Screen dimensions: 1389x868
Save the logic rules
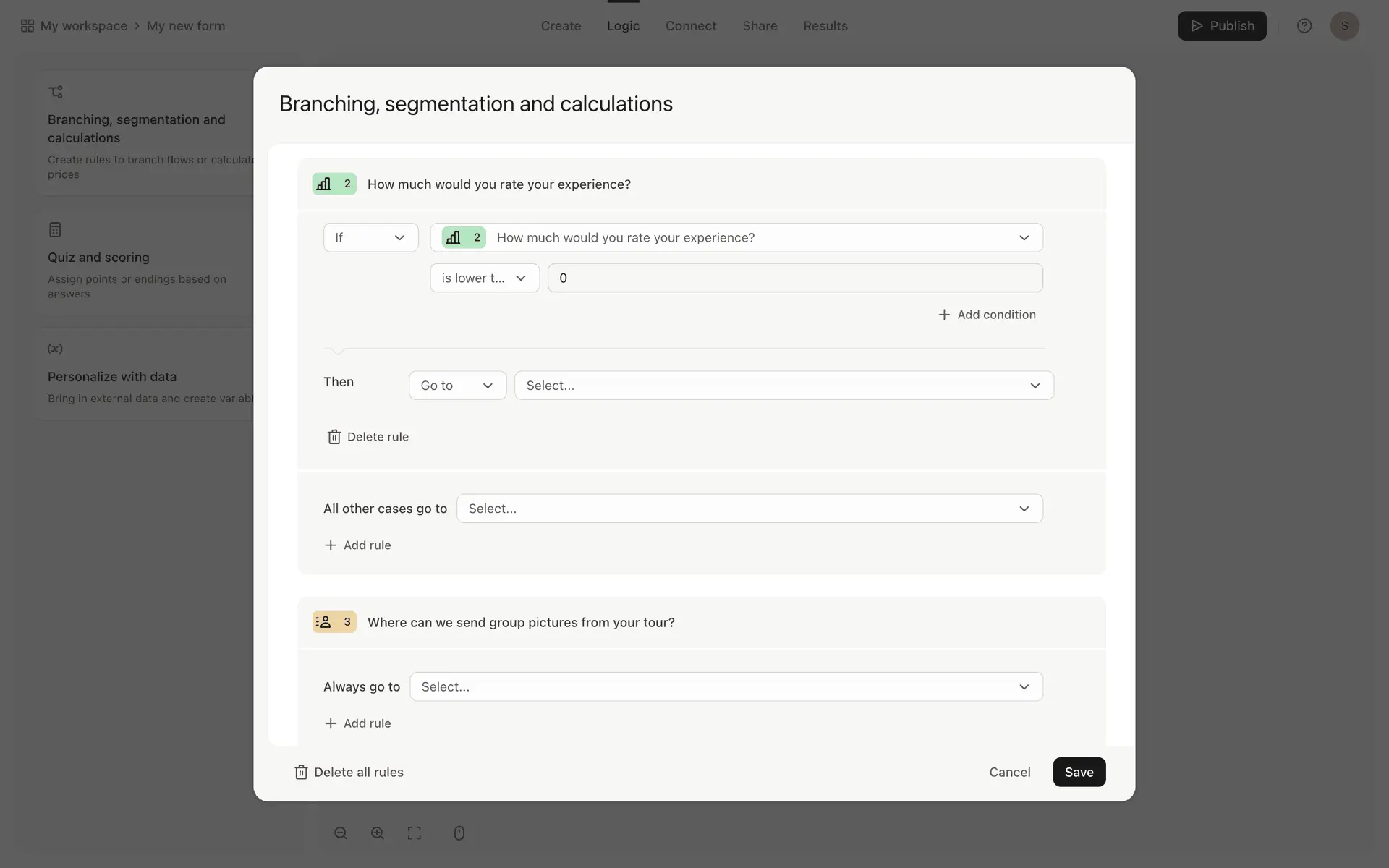pyautogui.click(x=1079, y=773)
